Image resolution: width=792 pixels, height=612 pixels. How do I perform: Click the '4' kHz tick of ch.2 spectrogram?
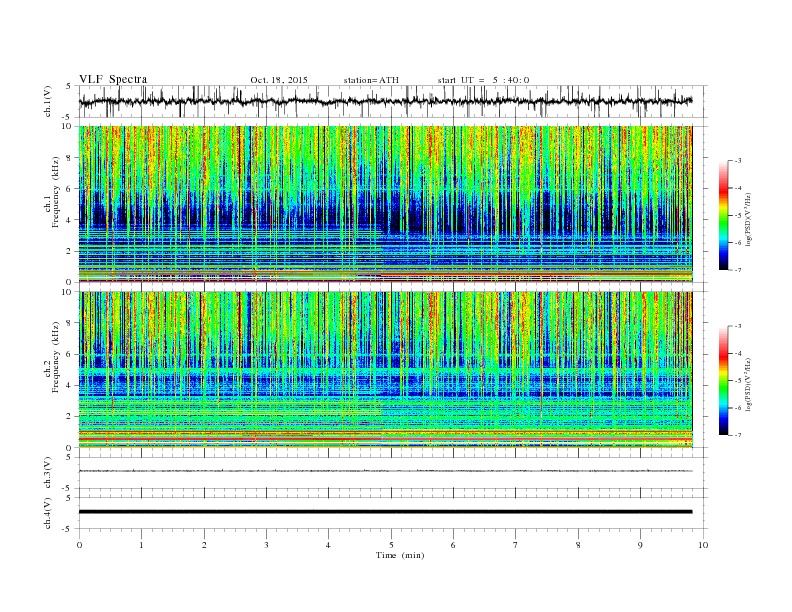tap(71, 385)
